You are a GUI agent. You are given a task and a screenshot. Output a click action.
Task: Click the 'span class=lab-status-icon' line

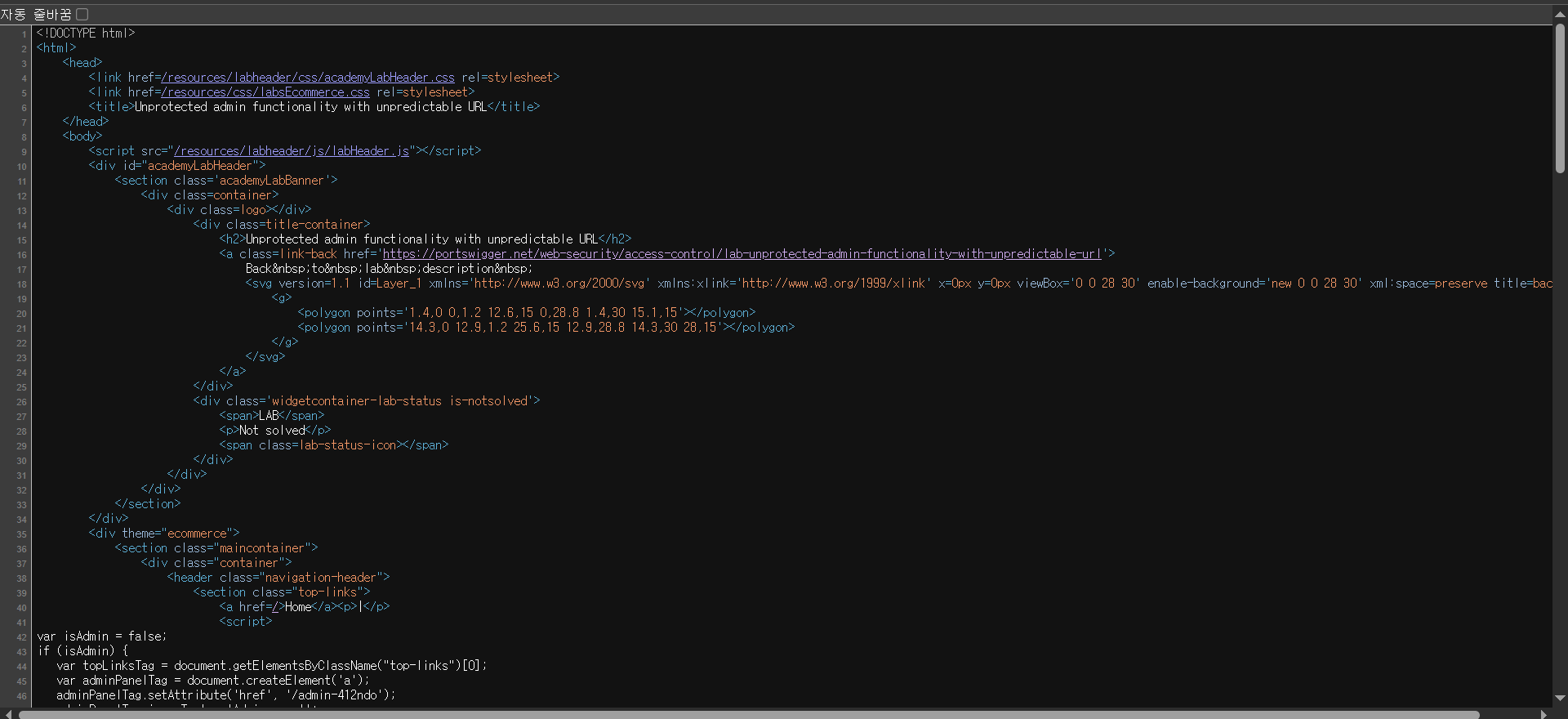[334, 445]
